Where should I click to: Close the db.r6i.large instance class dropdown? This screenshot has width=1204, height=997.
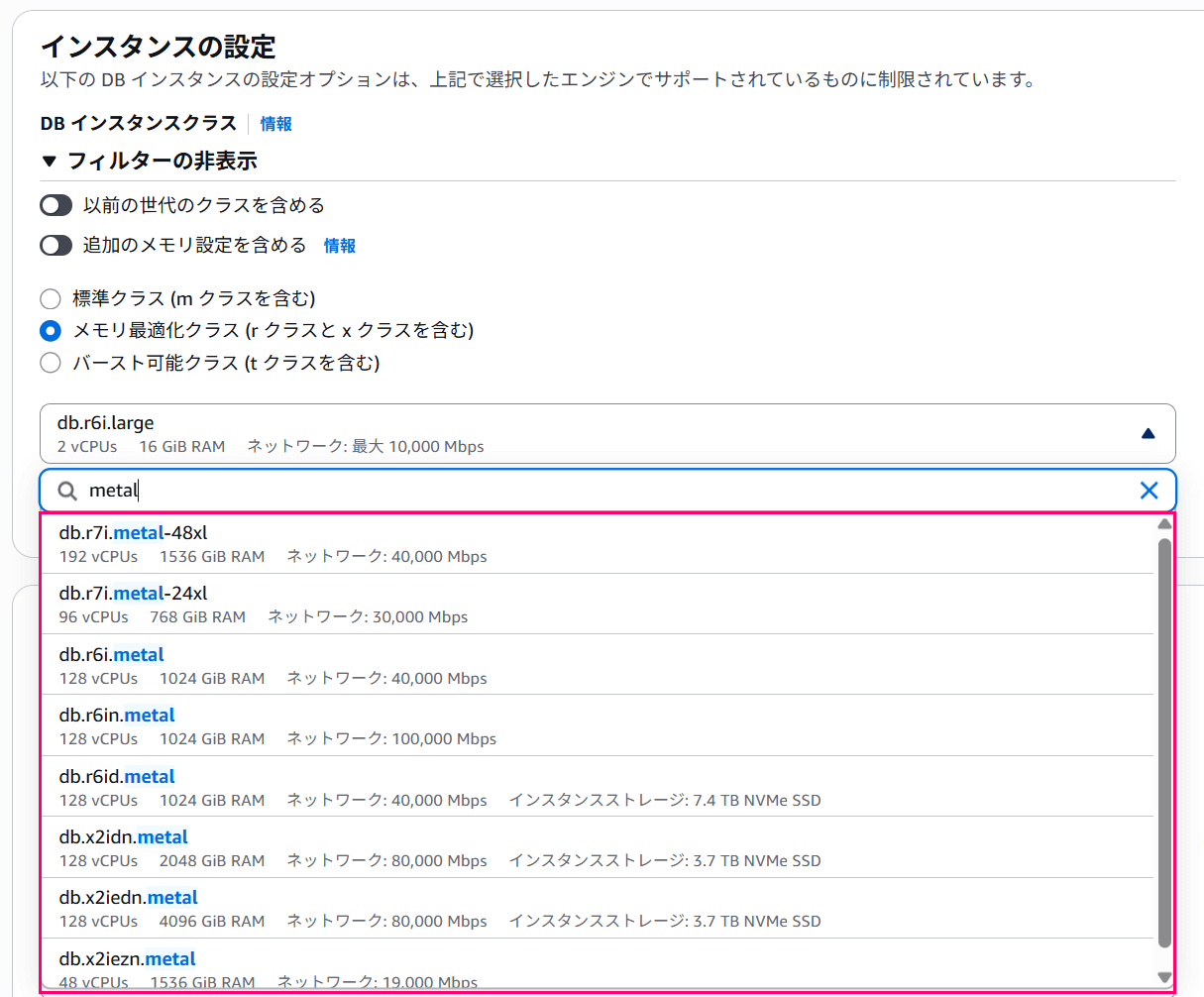click(x=607, y=433)
